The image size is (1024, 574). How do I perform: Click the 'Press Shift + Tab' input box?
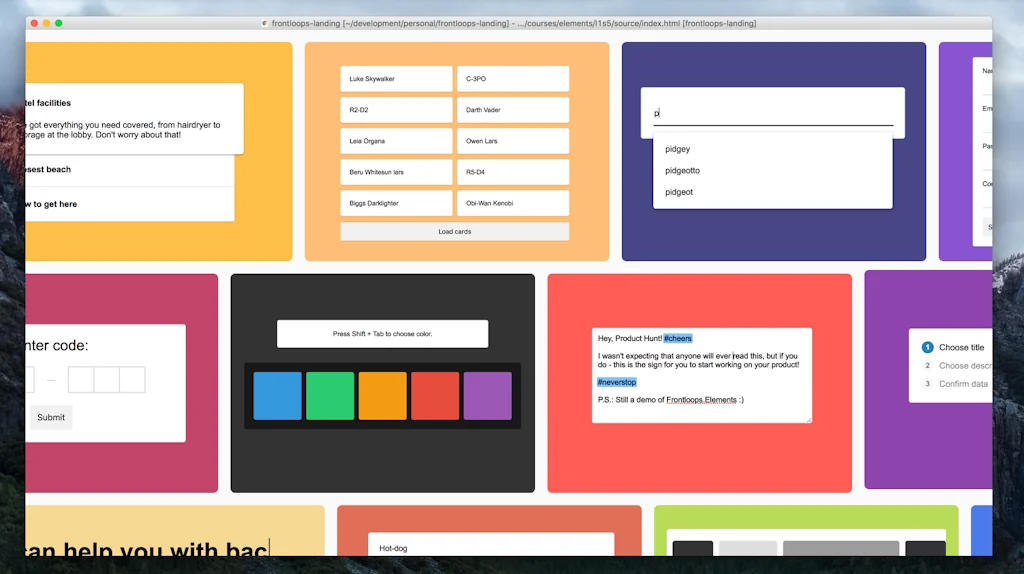(x=383, y=334)
